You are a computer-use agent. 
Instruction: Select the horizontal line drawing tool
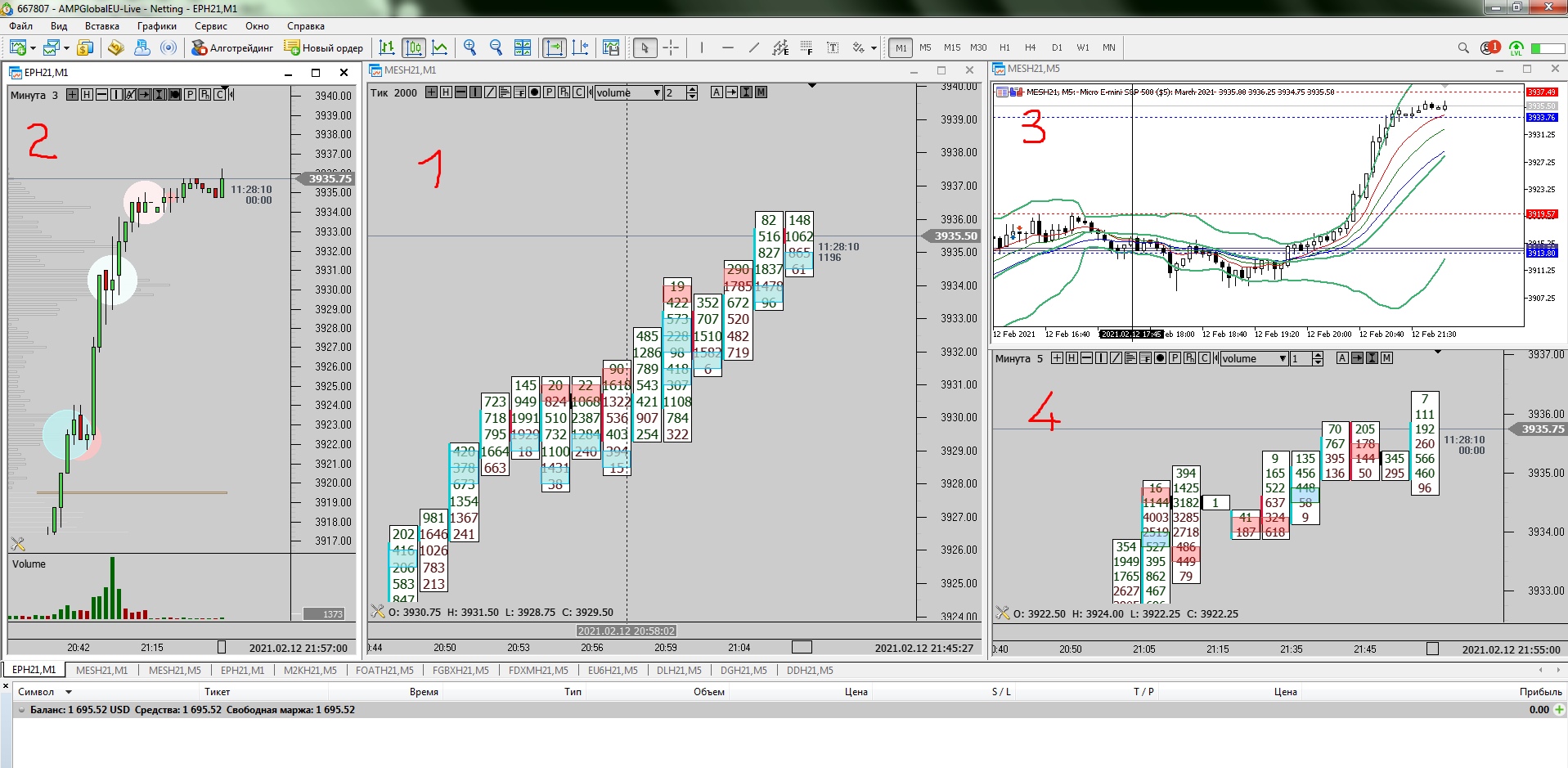[x=728, y=47]
